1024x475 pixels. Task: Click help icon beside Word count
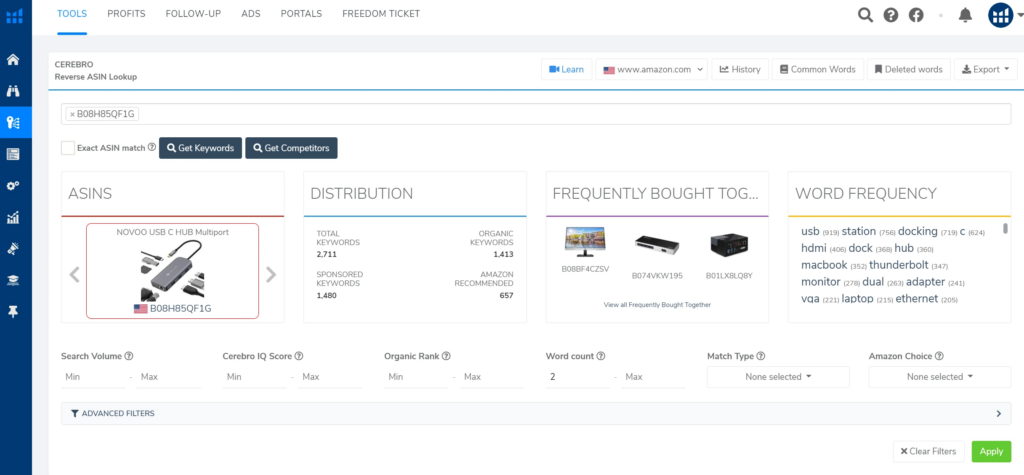[x=601, y=356]
